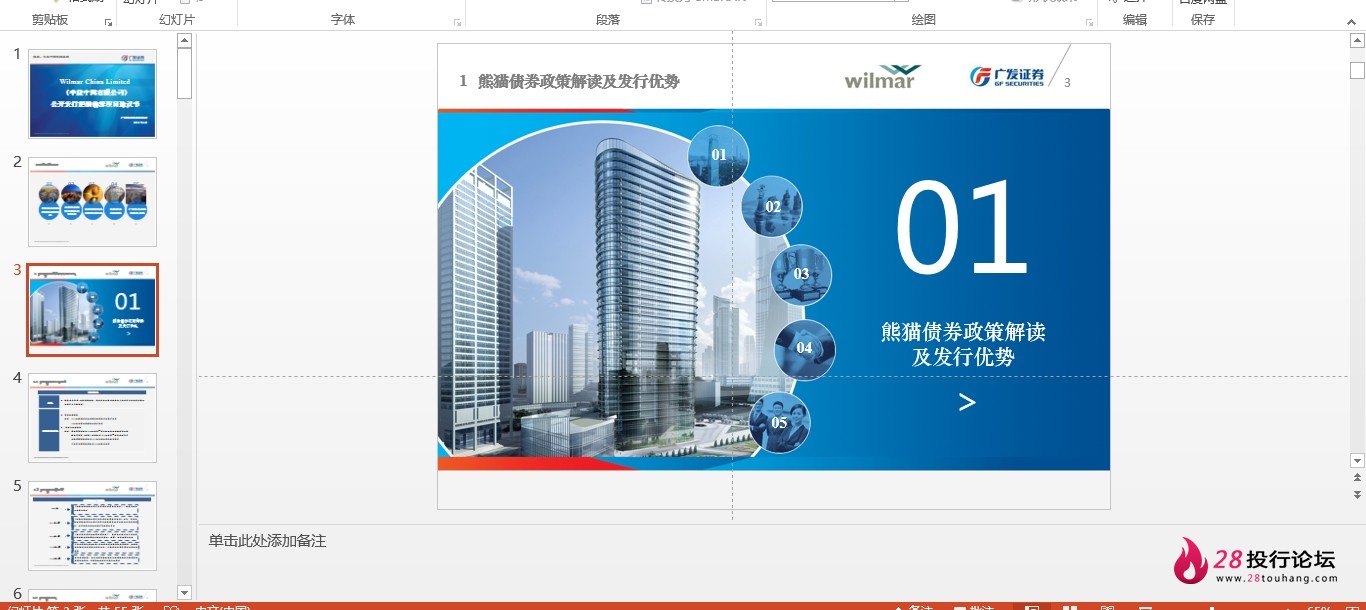Click the 幻灯片 ribbon group label
1366x610 pixels.
177,20
